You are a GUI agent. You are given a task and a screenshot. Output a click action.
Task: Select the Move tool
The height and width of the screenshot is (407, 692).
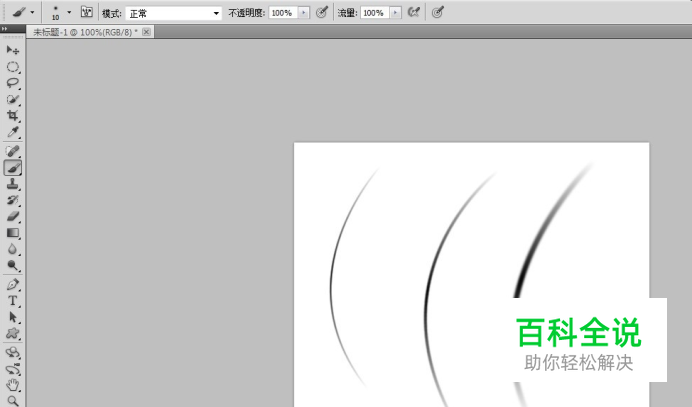coord(12,50)
